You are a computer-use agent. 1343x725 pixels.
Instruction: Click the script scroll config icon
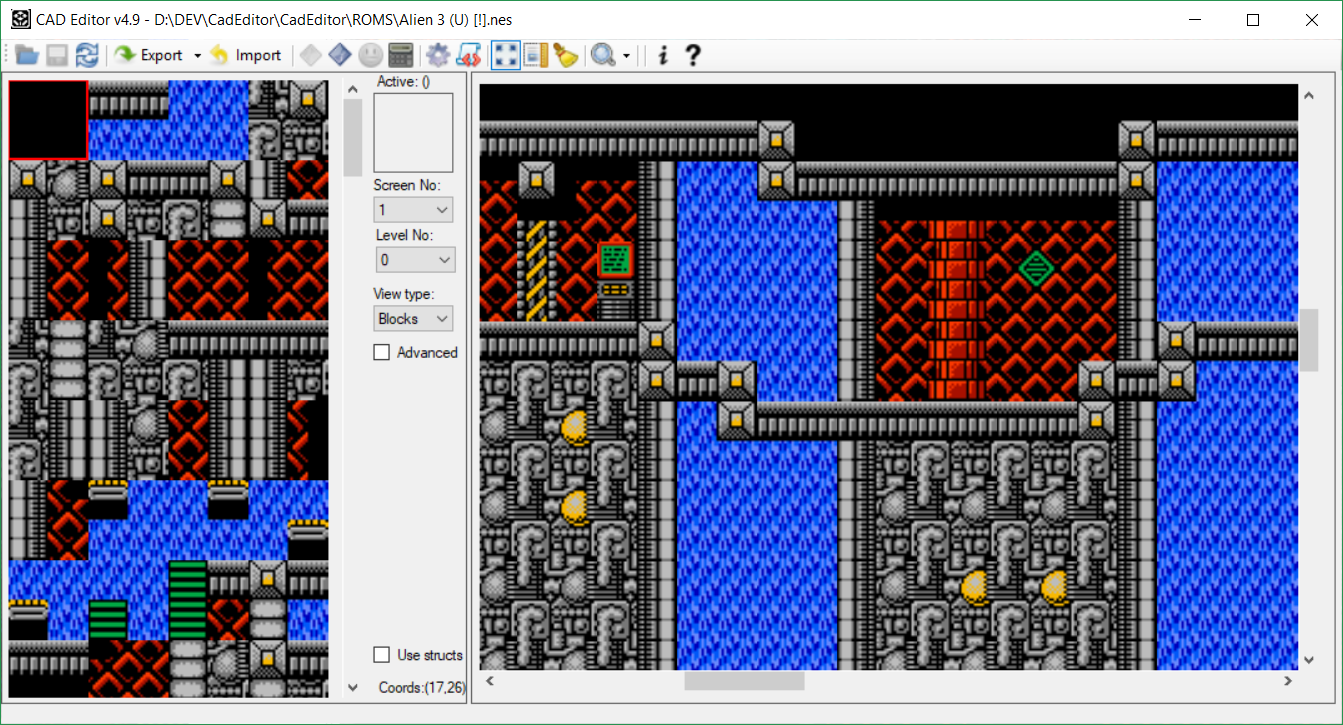(468, 55)
